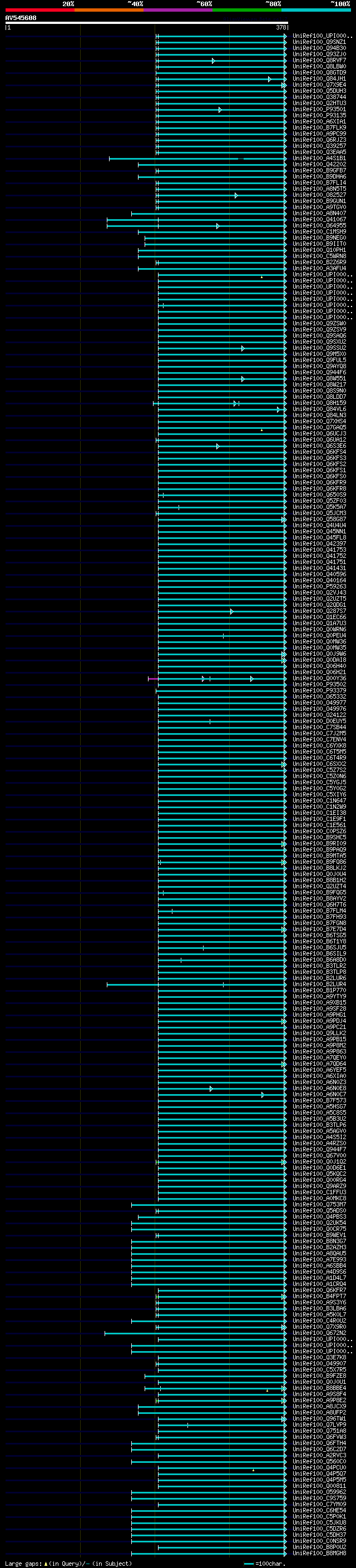Viewport: 356px width, 1568px height.
Task: Click the query end position label 378
Action: [x=280, y=27]
